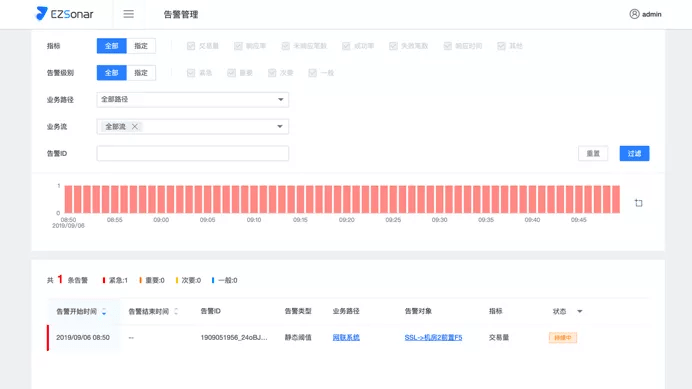
Task: Toggle the 紧急 alert level checkbox
Action: [x=191, y=73]
